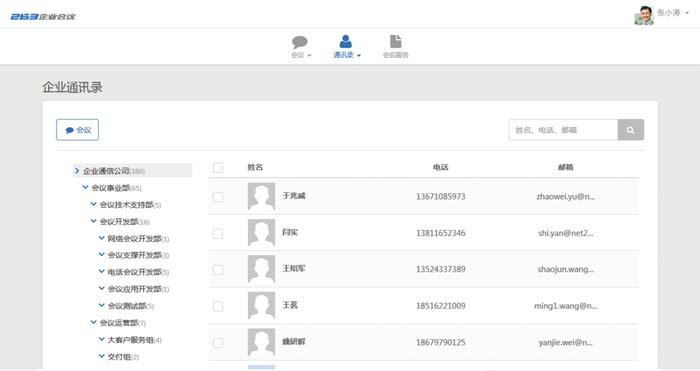Toggle the 网络会议开发部 chevron
This screenshot has height=371, width=700.
(101, 238)
